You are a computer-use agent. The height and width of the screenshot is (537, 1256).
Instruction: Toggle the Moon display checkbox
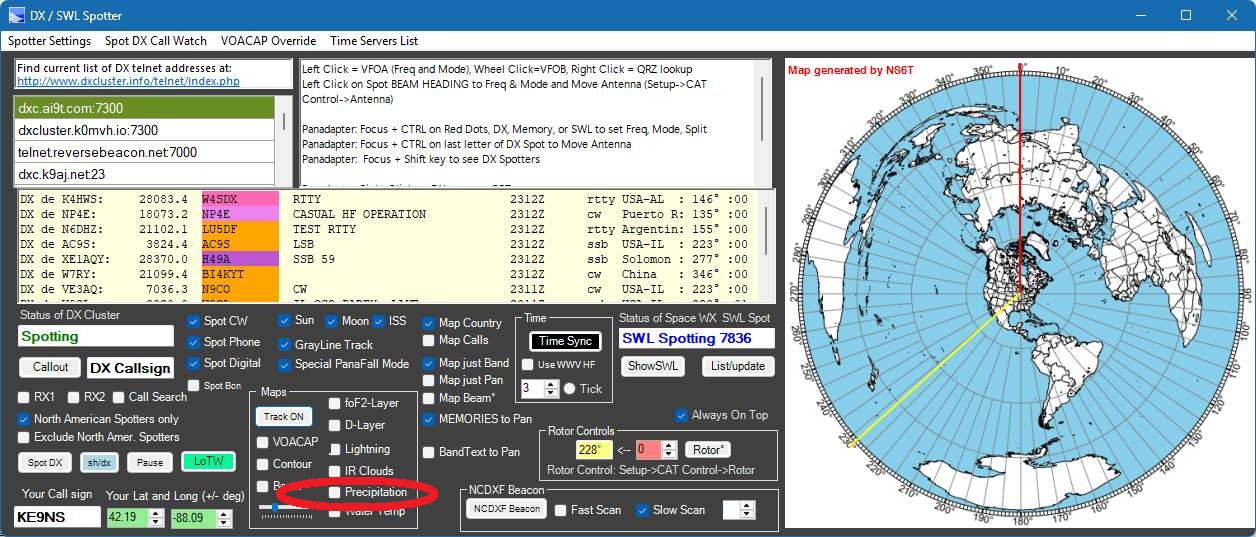[331, 321]
